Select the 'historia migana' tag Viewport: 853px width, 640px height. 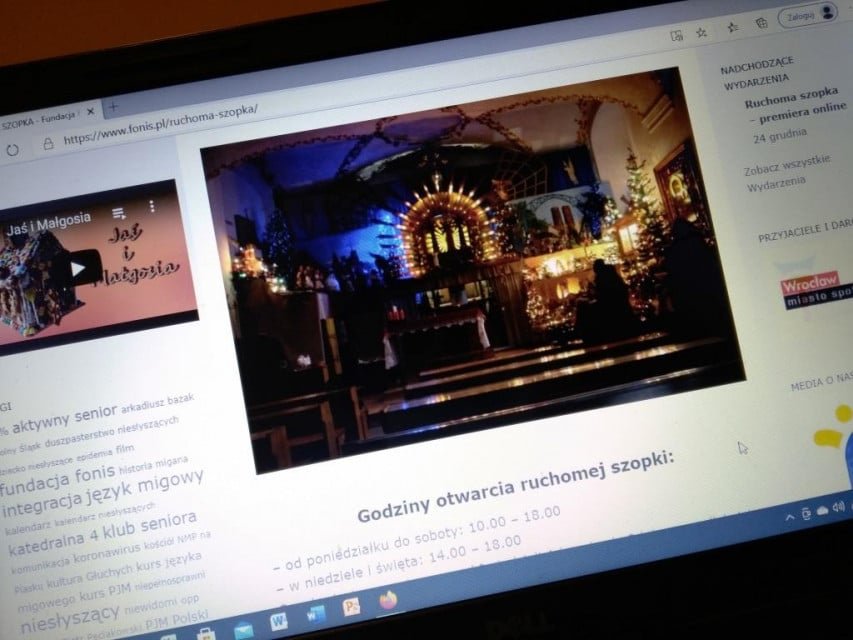pos(153,465)
